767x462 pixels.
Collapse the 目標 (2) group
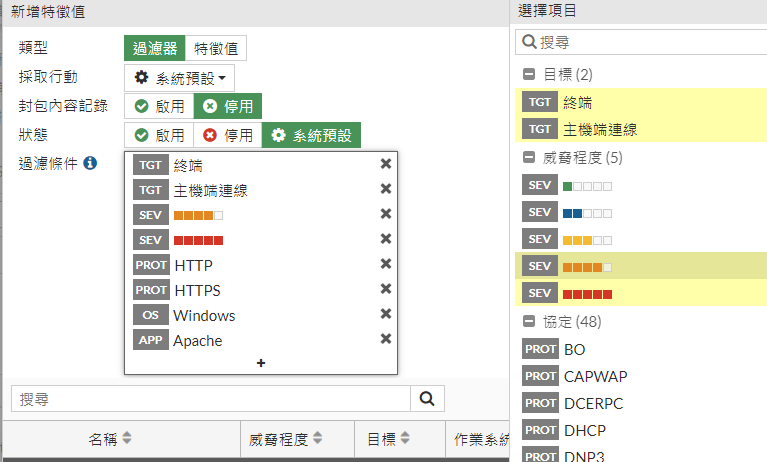(x=528, y=75)
